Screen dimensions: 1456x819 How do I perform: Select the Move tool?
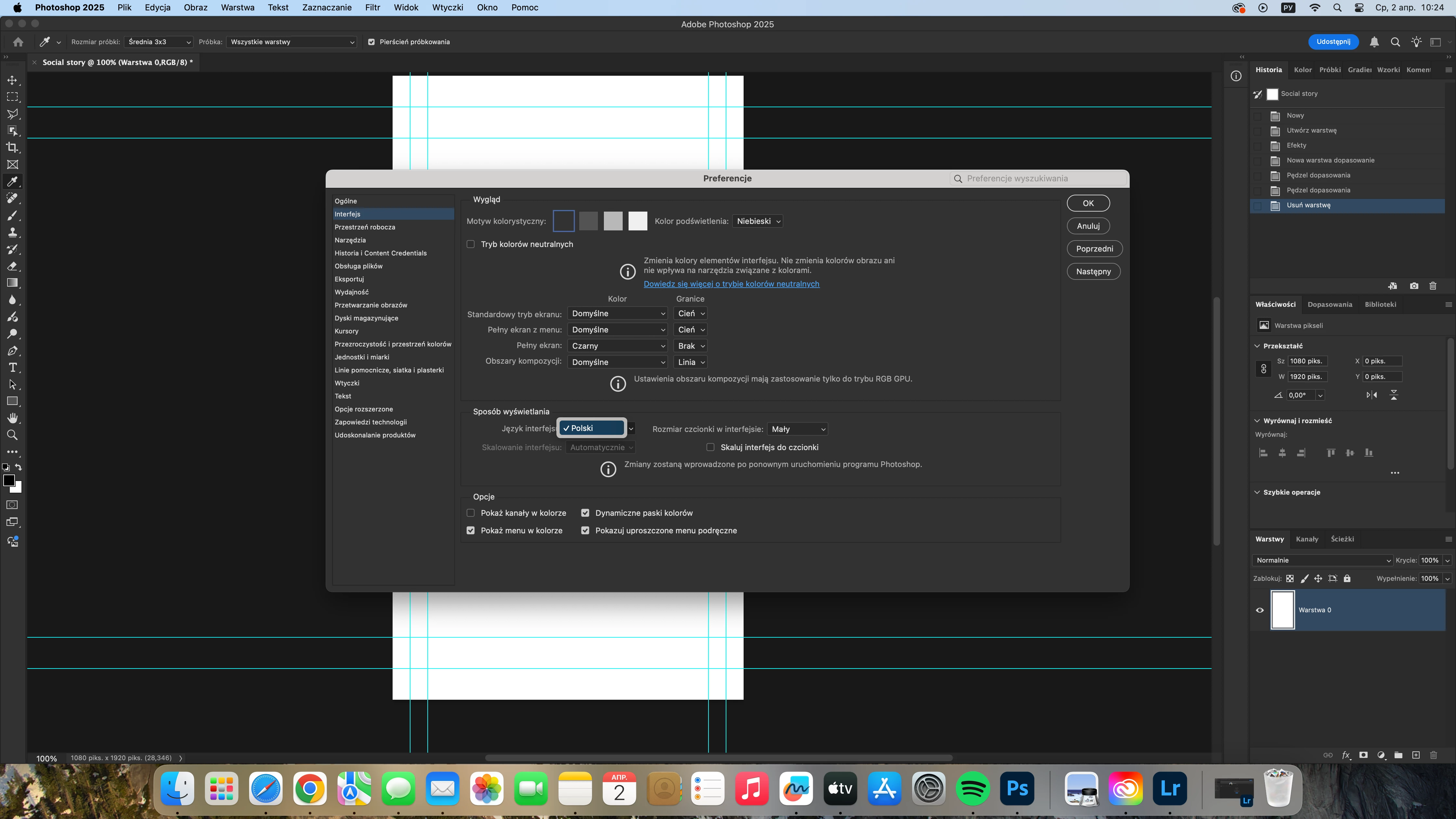tap(12, 80)
